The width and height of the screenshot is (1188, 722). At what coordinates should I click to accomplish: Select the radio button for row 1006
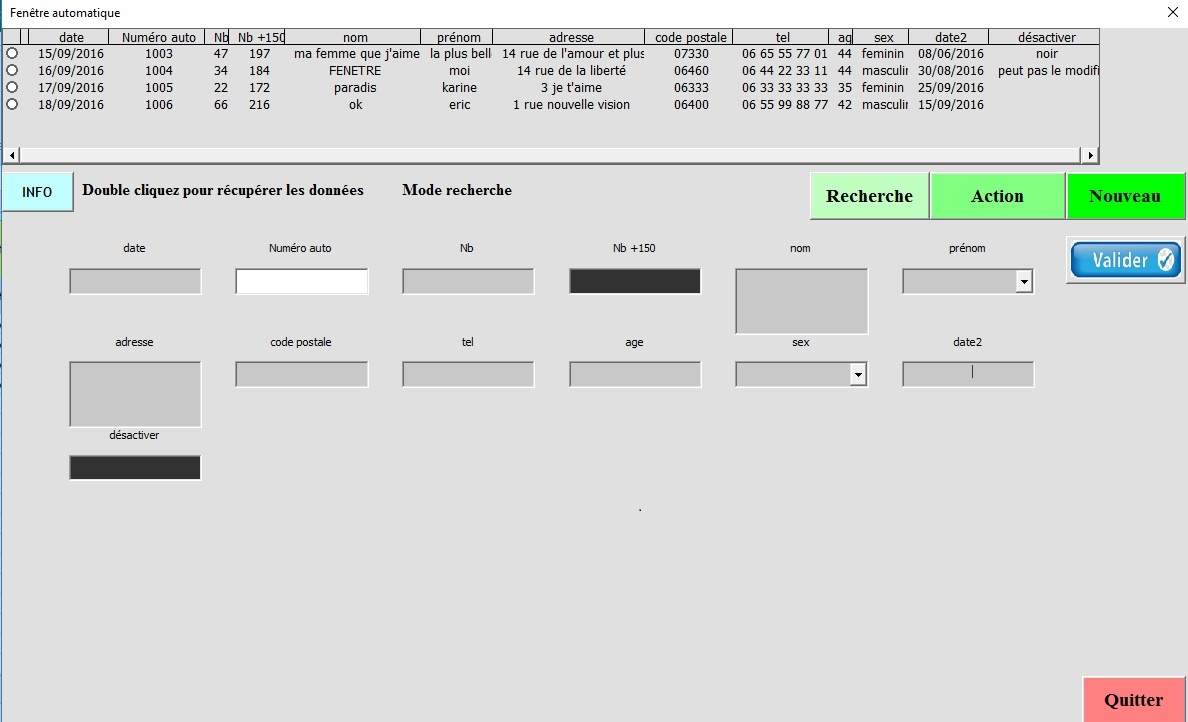point(12,105)
